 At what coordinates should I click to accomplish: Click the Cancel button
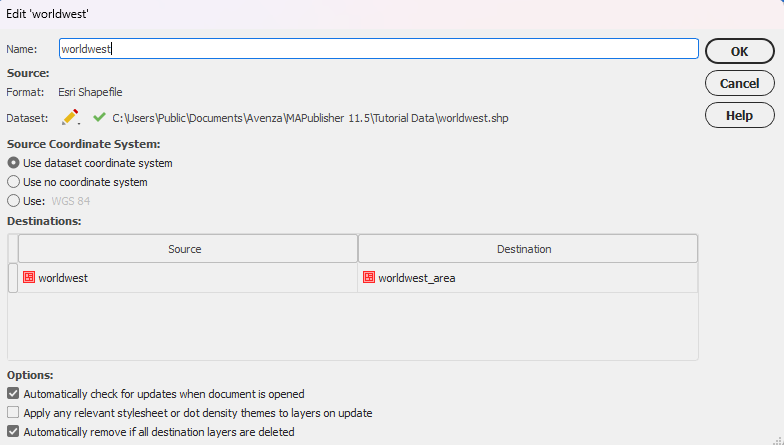[x=740, y=83]
